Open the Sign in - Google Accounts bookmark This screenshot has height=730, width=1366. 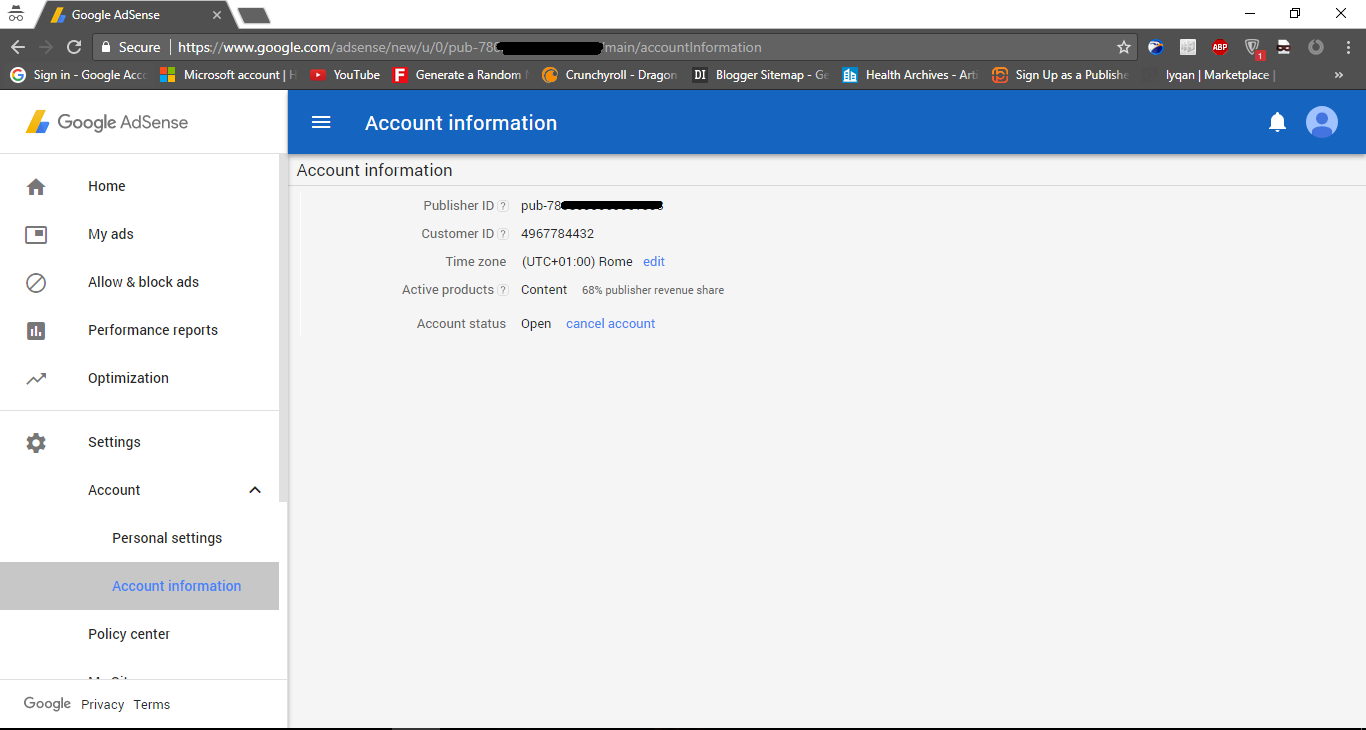tap(78, 75)
